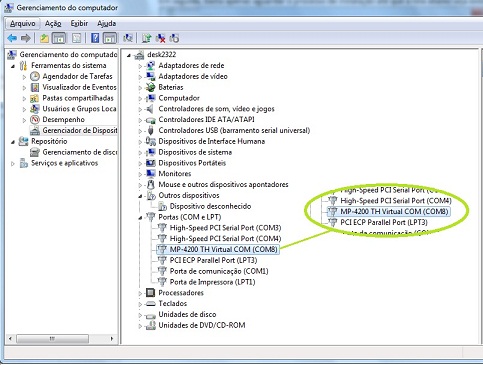Click the Unidades de disco label

[187, 314]
